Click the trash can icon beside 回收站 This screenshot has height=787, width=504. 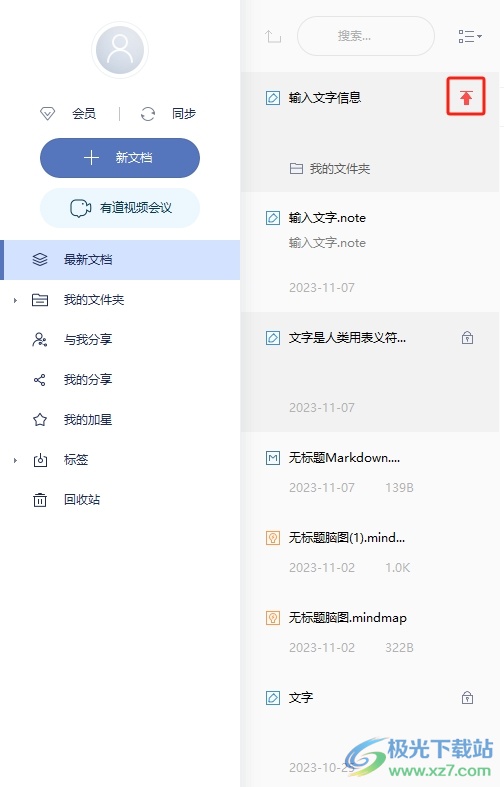(x=40, y=500)
